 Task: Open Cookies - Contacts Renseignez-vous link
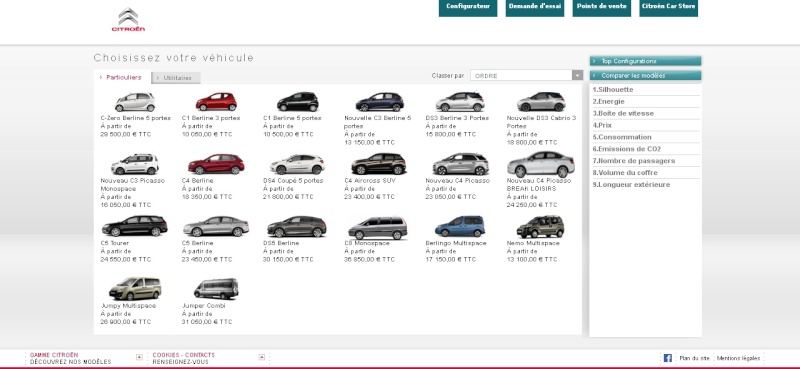click(x=184, y=358)
